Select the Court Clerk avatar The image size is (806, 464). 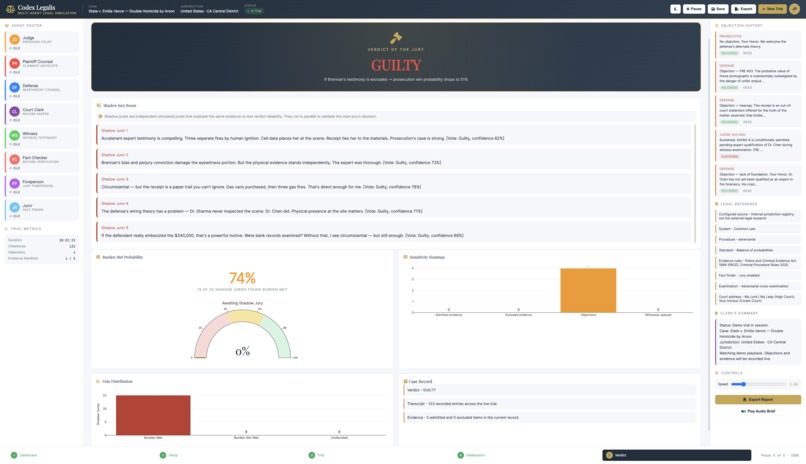point(14,112)
